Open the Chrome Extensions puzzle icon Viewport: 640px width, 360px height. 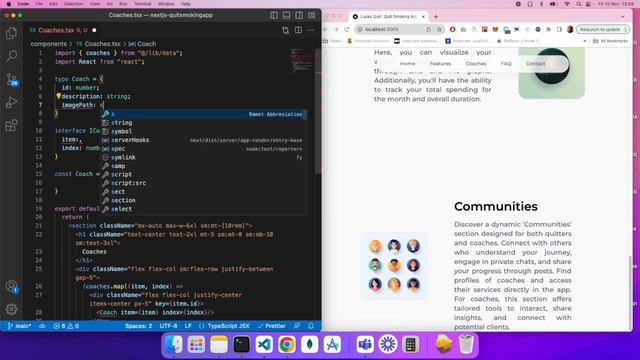[x=549, y=29]
